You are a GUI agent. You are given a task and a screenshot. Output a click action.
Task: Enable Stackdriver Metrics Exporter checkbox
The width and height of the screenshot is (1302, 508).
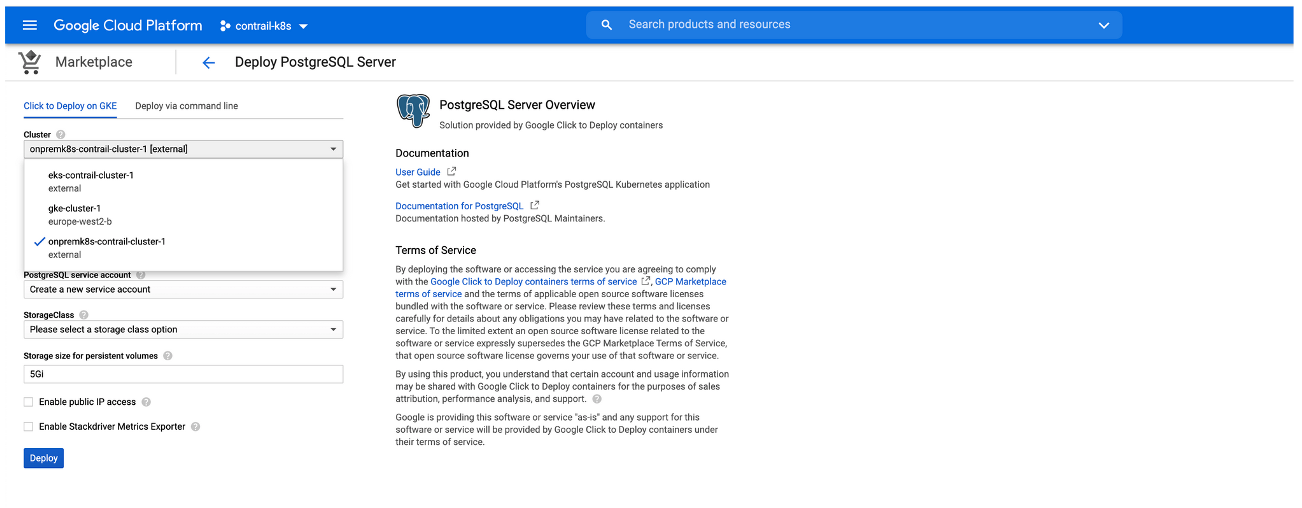[28, 426]
